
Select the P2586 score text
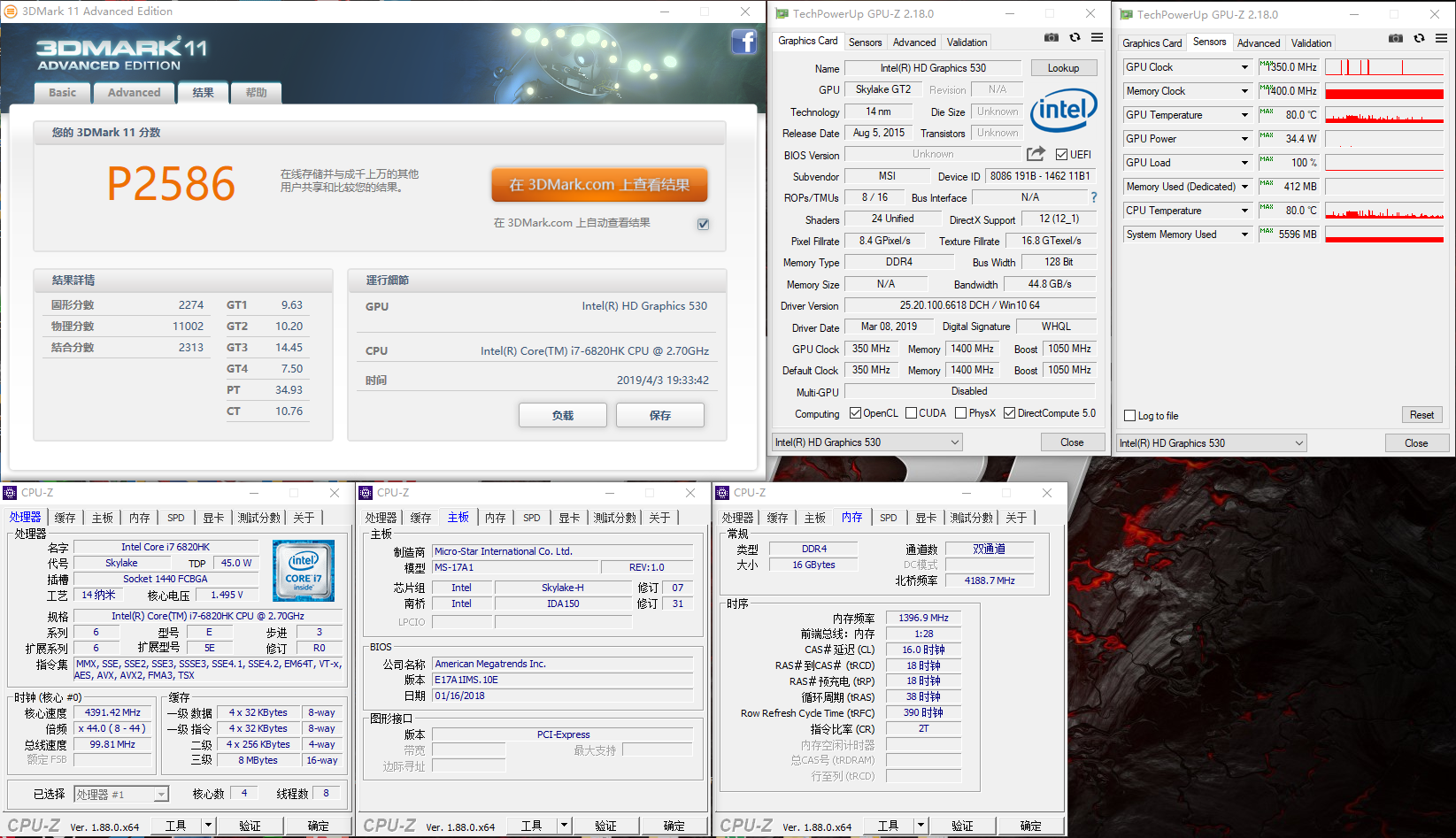pyautogui.click(x=171, y=184)
